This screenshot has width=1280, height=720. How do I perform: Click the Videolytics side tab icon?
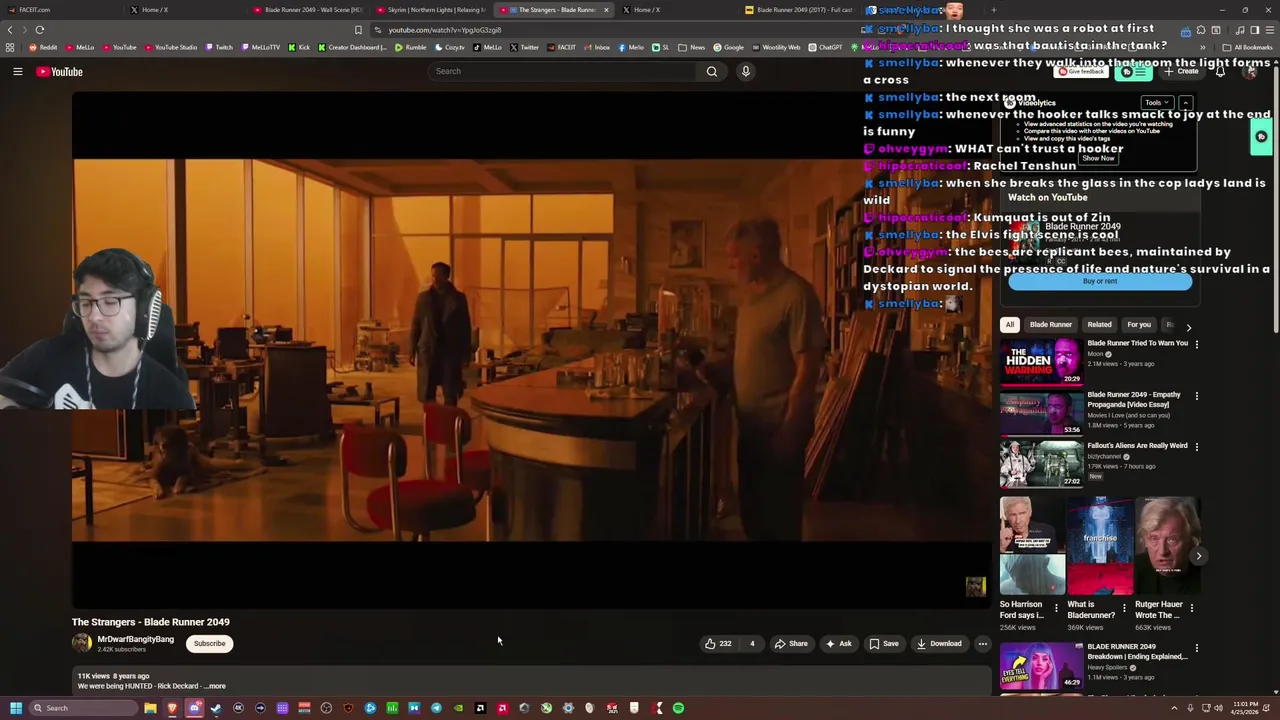1261,137
